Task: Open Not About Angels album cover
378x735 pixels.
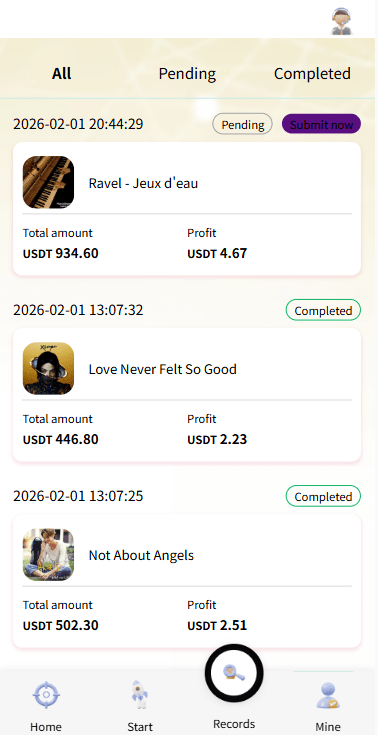Action: click(48, 555)
